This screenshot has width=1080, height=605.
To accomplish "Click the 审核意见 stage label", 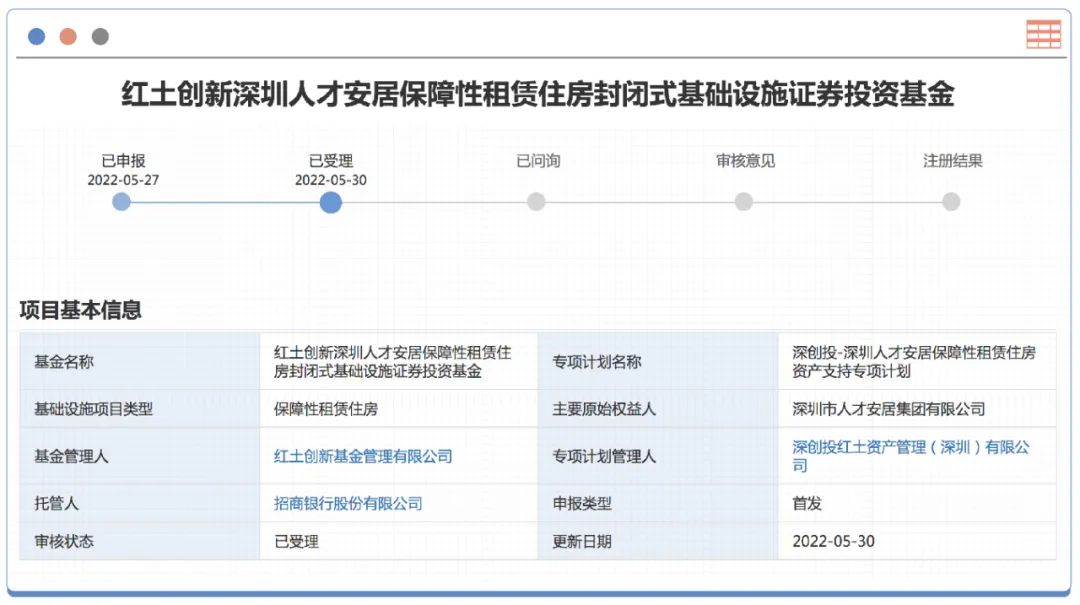I will (x=745, y=161).
